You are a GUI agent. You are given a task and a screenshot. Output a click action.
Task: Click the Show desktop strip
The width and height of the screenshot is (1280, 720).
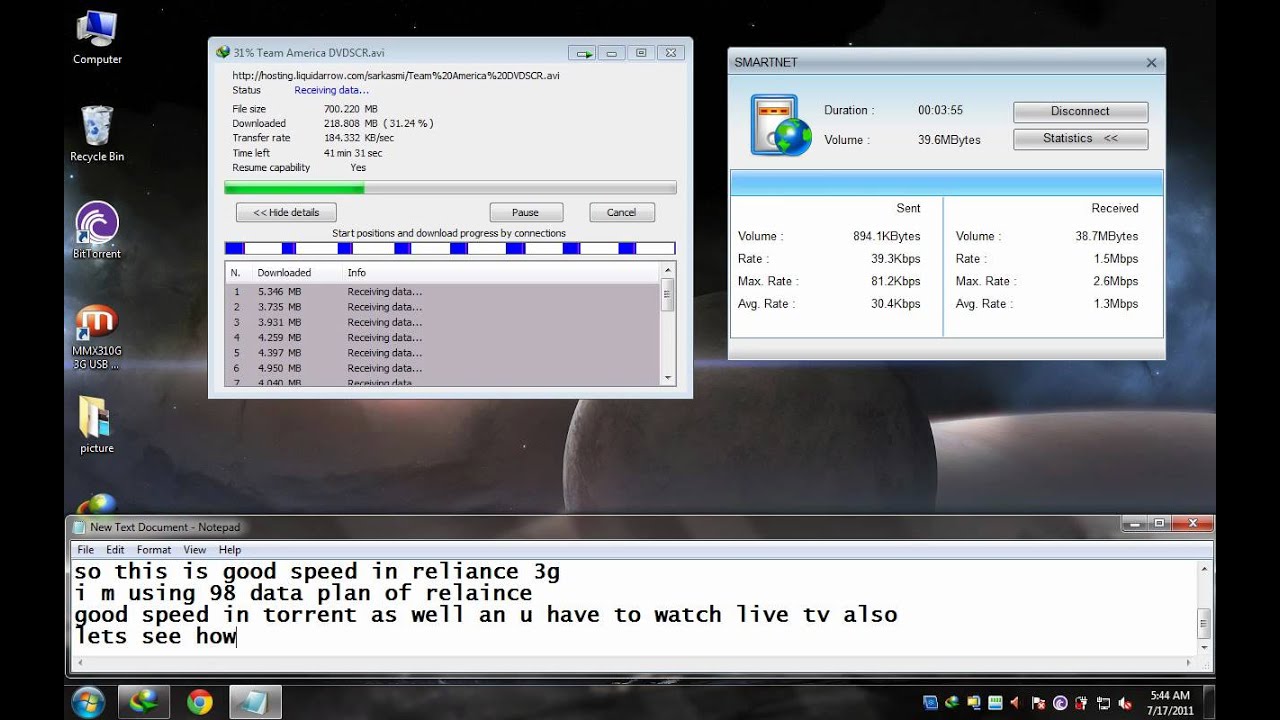click(x=1209, y=702)
